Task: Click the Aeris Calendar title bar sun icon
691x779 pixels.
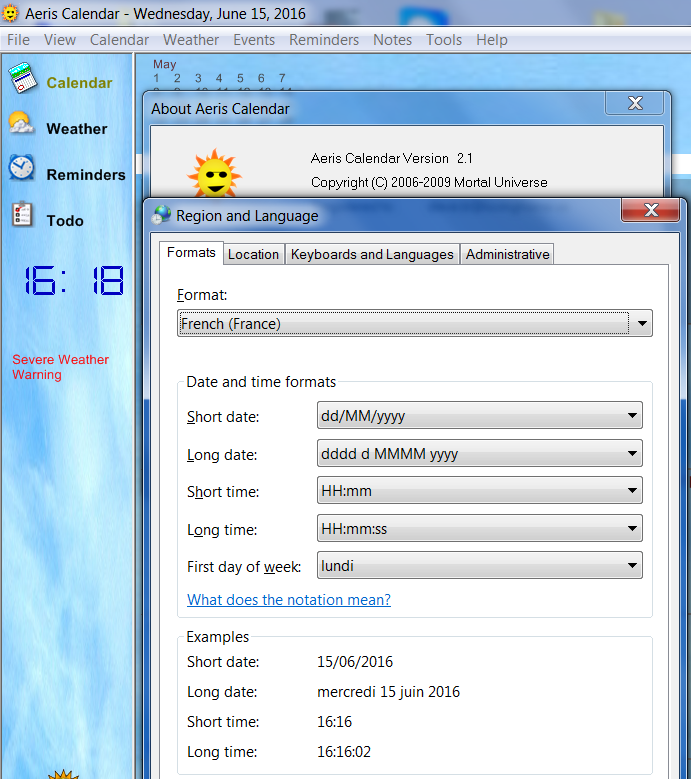Action: (9, 13)
